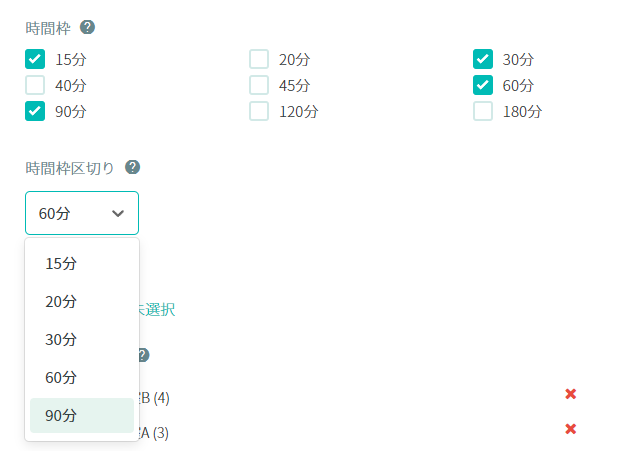
Task: Check the 45分 option
Action: click(x=259, y=85)
